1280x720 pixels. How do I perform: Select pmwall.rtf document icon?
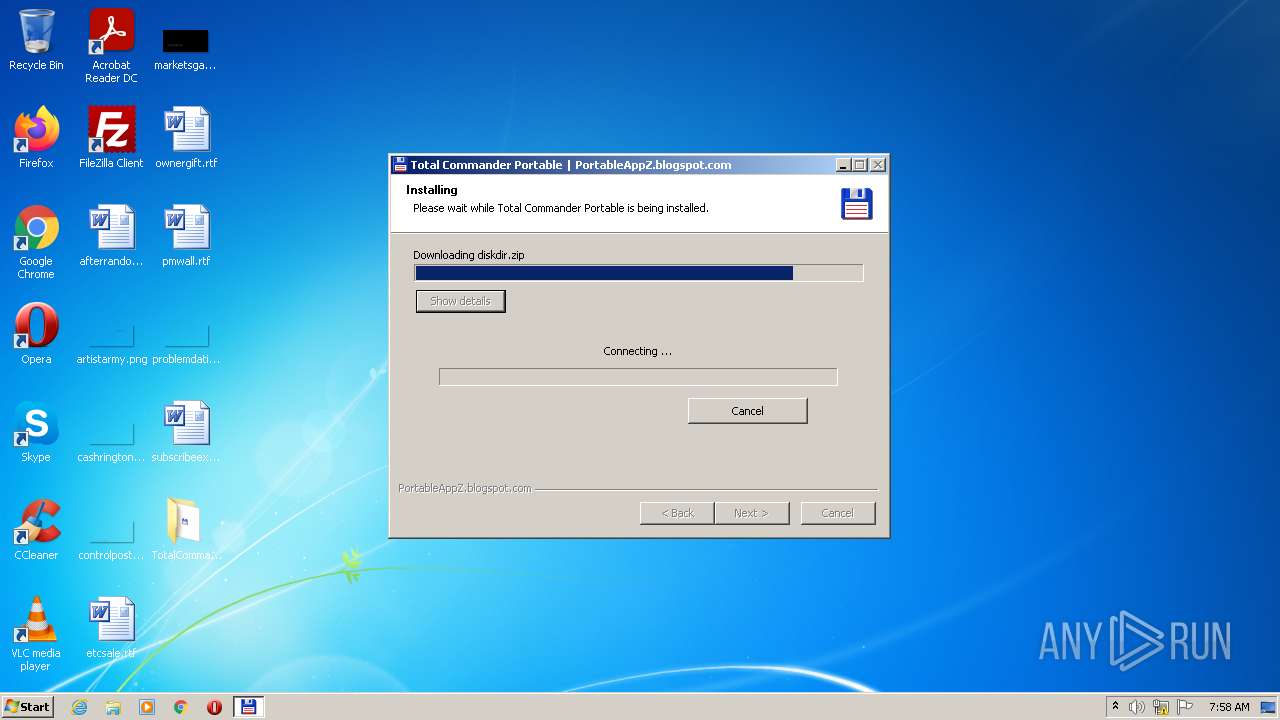pos(186,236)
